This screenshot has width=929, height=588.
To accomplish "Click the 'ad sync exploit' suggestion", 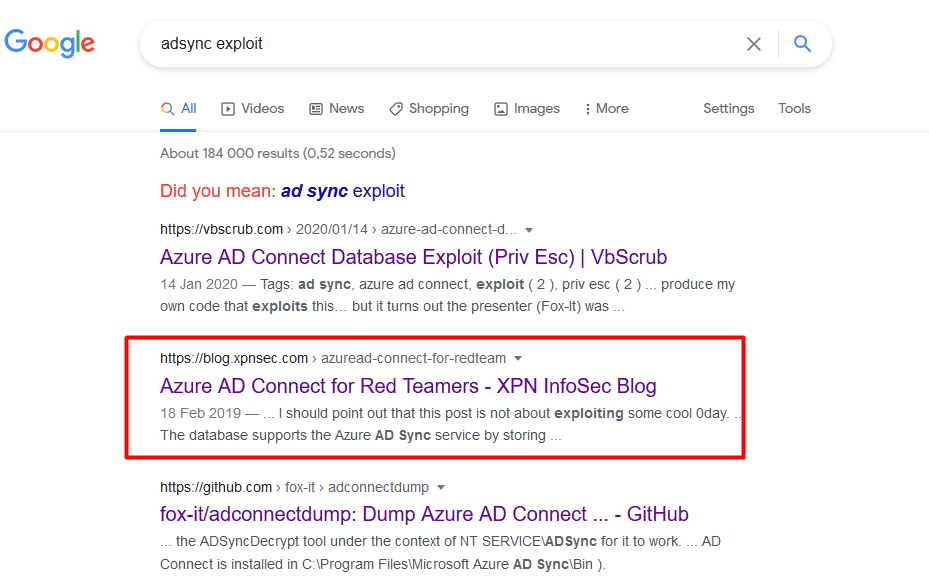I will point(343,191).
